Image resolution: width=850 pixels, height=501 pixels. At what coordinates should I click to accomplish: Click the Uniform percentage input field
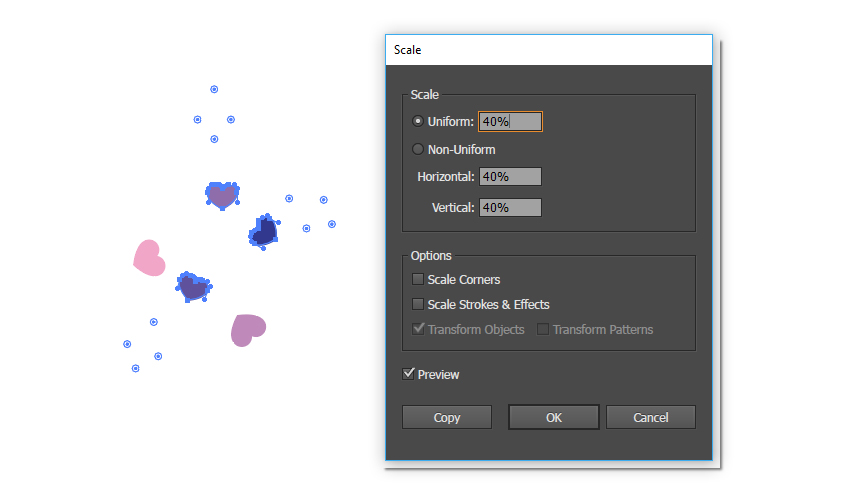510,121
